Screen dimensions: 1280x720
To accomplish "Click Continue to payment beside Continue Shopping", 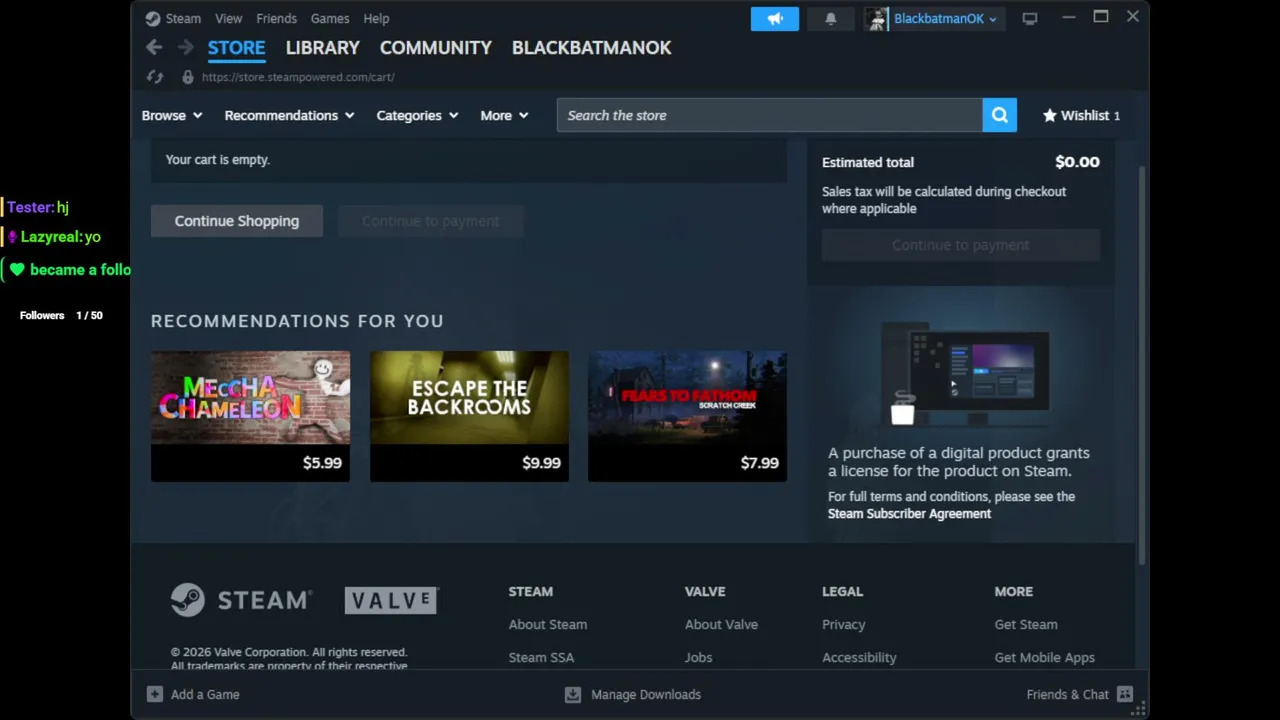I will 430,221.
